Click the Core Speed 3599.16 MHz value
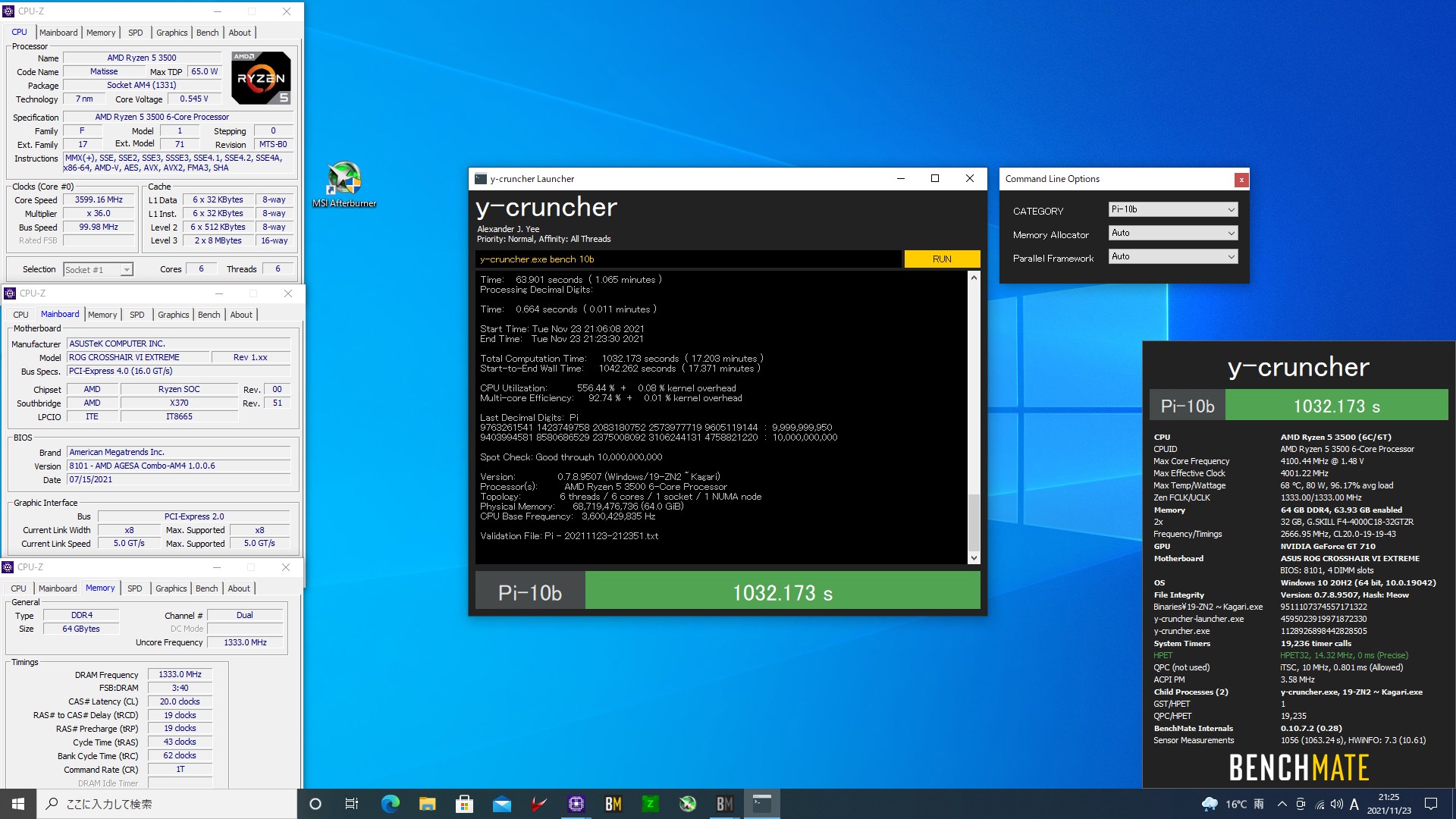The image size is (1456, 819). [99, 199]
